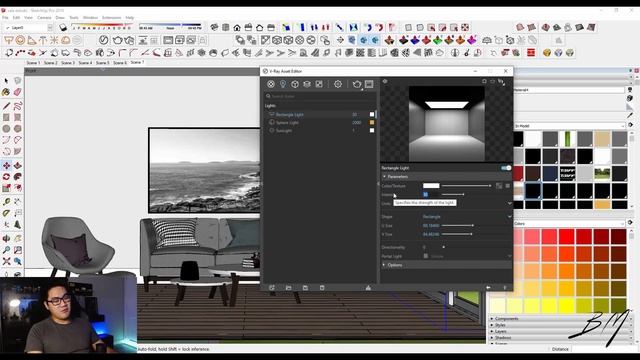
Task: Open the Render Elements category in Asset Editor
Action: click(307, 84)
